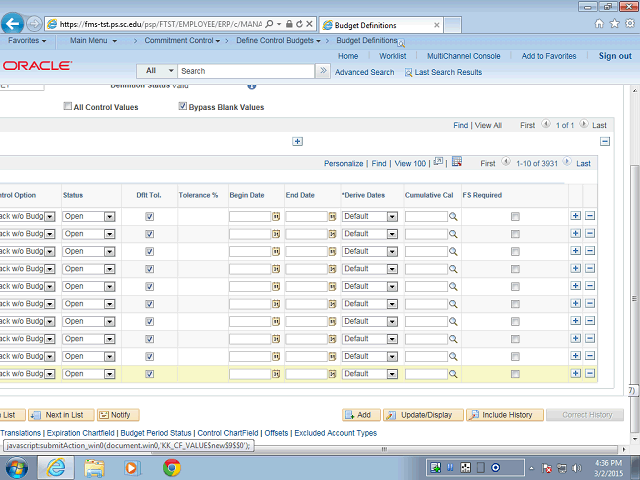This screenshot has height=480, width=640.
Task: Tick FS Required checkbox in first row
Action: click(x=515, y=216)
